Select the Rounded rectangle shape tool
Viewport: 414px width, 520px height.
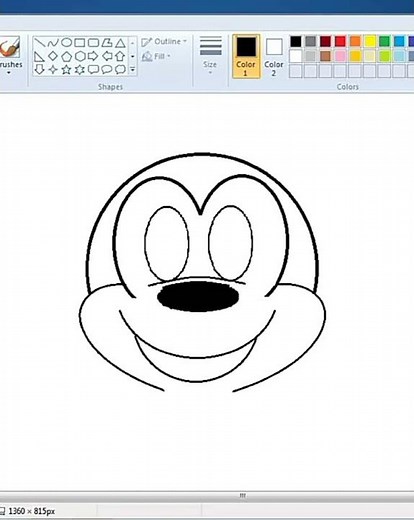(93, 42)
